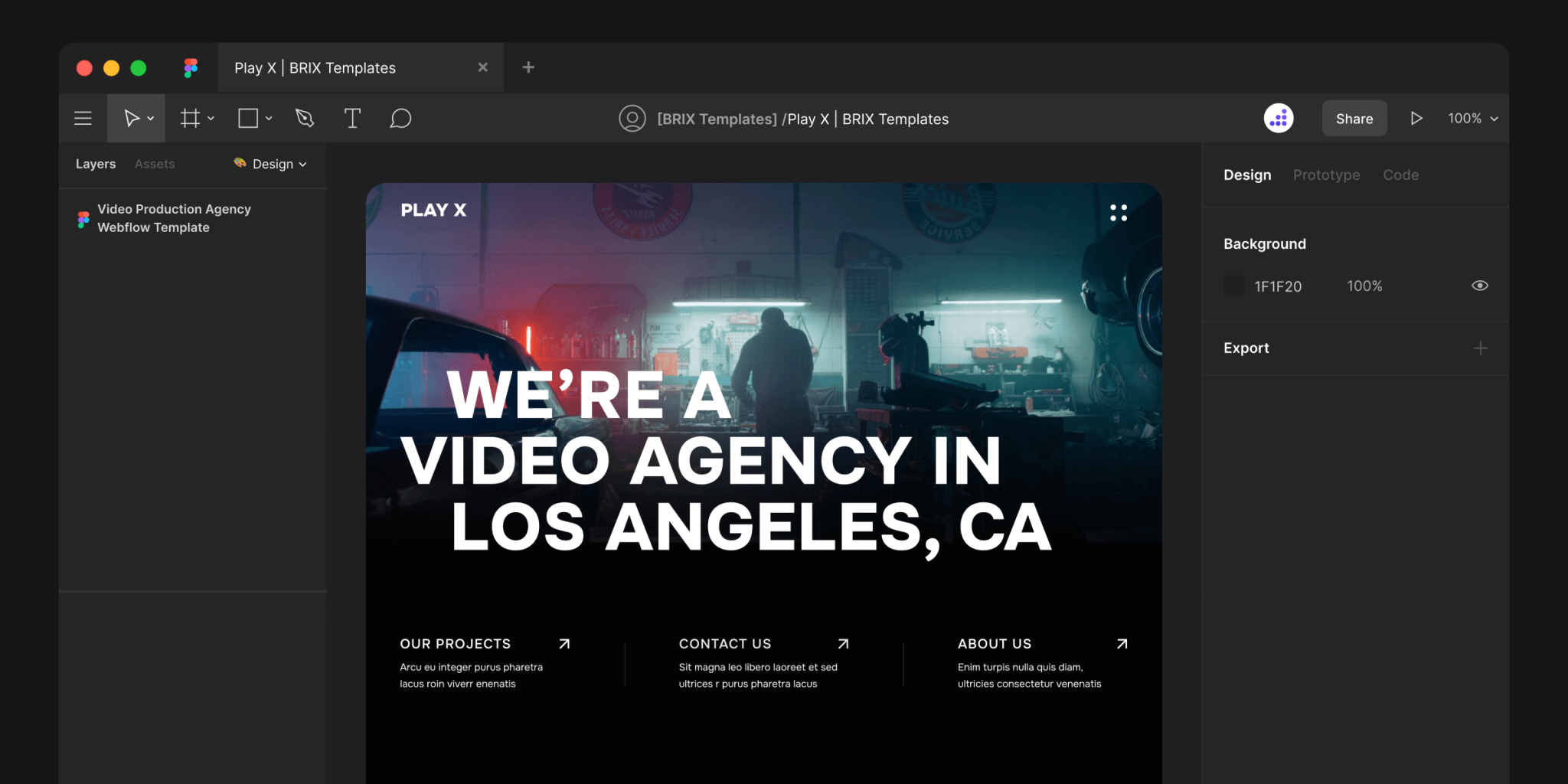Open the zoom percentage dropdown
This screenshot has height=784, width=1568.
coord(1471,118)
